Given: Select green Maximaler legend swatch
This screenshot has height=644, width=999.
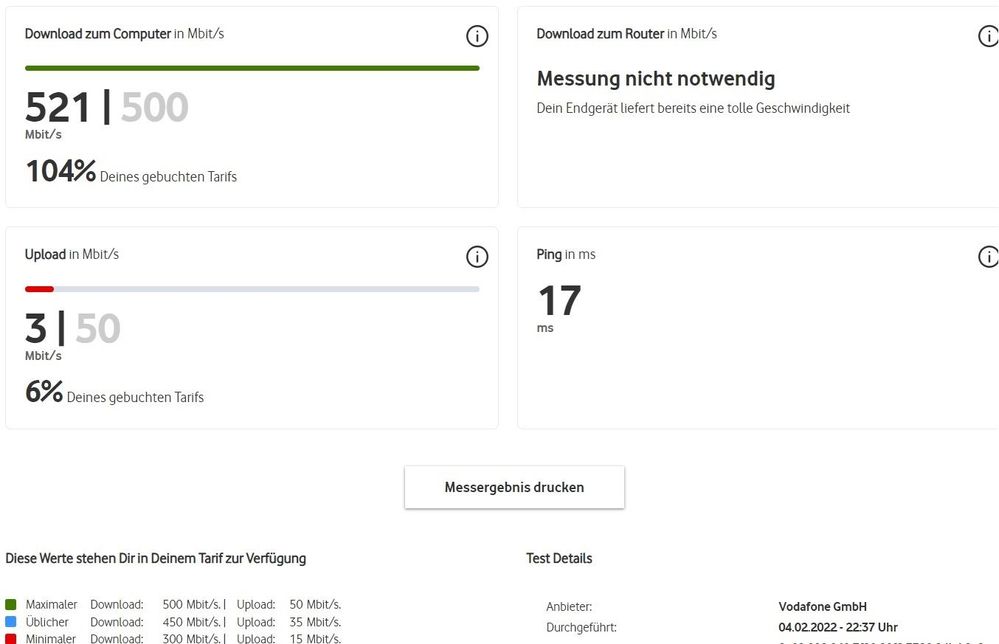Looking at the screenshot, I should [x=11, y=605].
